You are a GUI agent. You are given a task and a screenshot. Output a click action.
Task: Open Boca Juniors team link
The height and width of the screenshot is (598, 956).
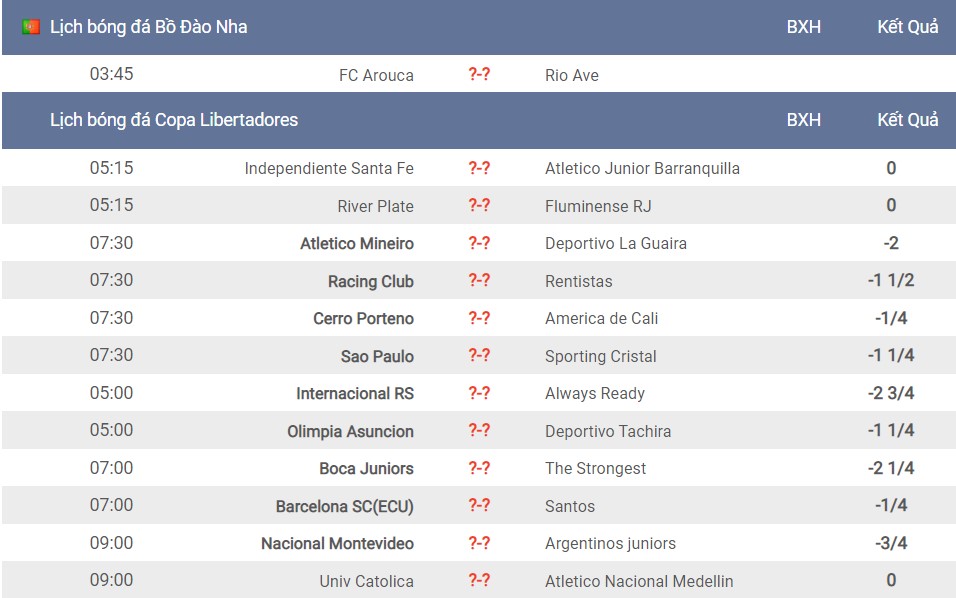[366, 468]
